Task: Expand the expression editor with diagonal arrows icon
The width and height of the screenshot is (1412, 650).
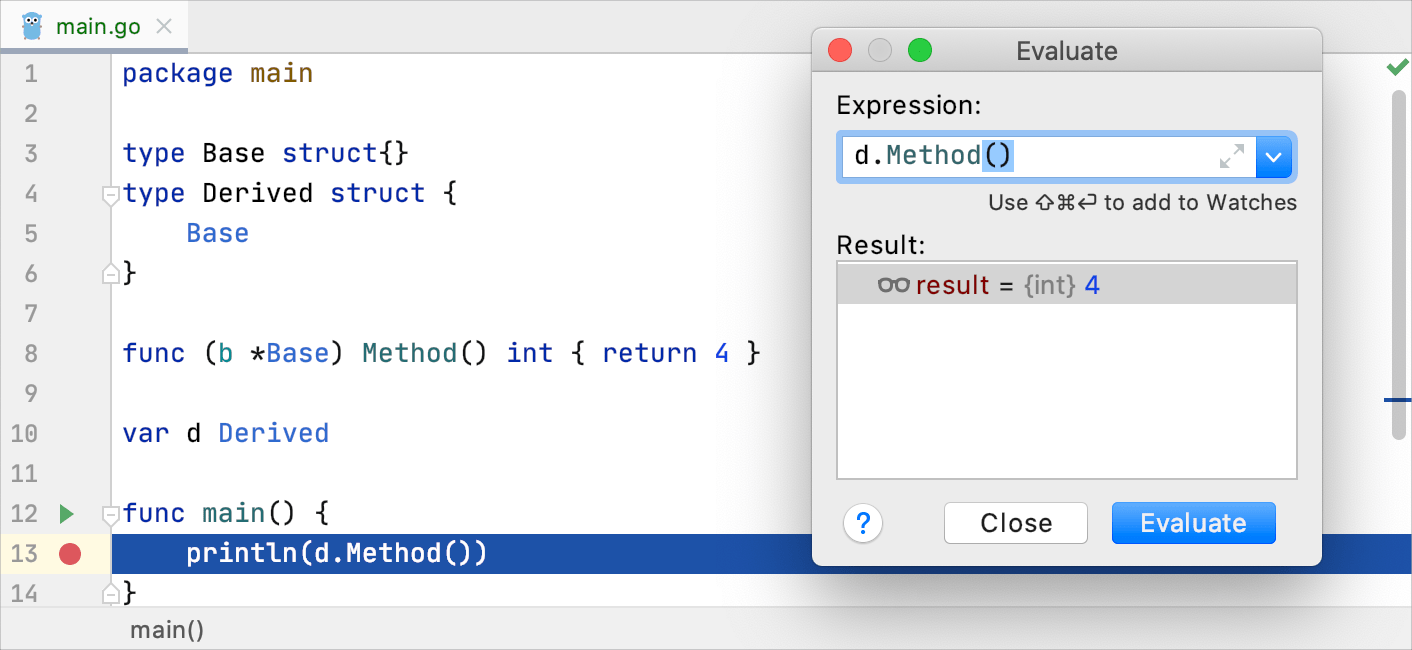Action: [x=1231, y=155]
